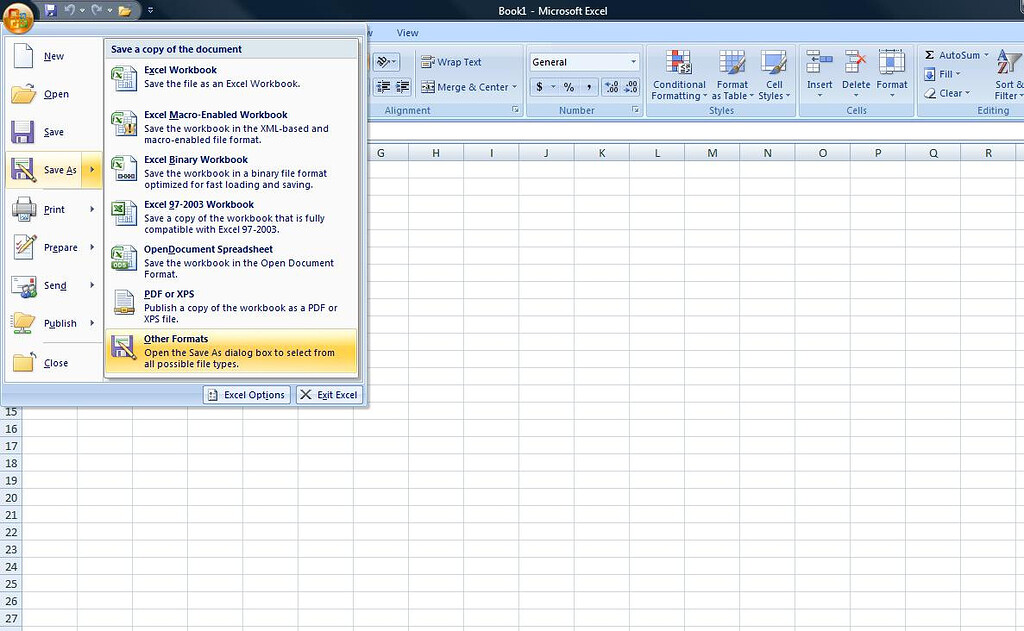The image size is (1024, 631).
Task: Apply the Accounting Number Format
Action: (x=541, y=87)
